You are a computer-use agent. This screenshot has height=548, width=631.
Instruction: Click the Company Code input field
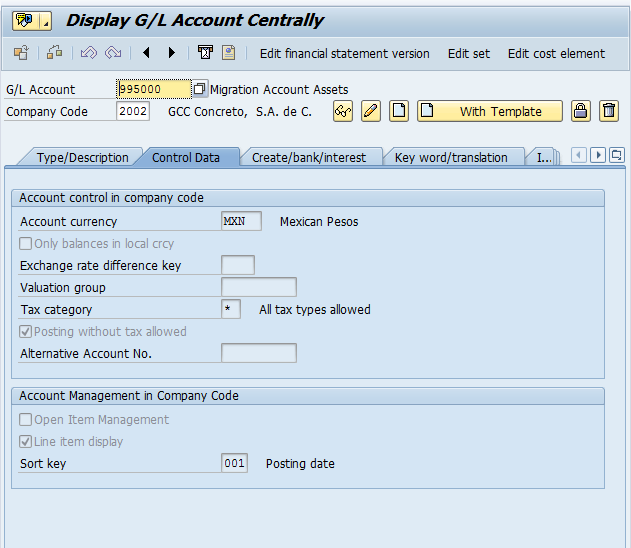click(133, 112)
